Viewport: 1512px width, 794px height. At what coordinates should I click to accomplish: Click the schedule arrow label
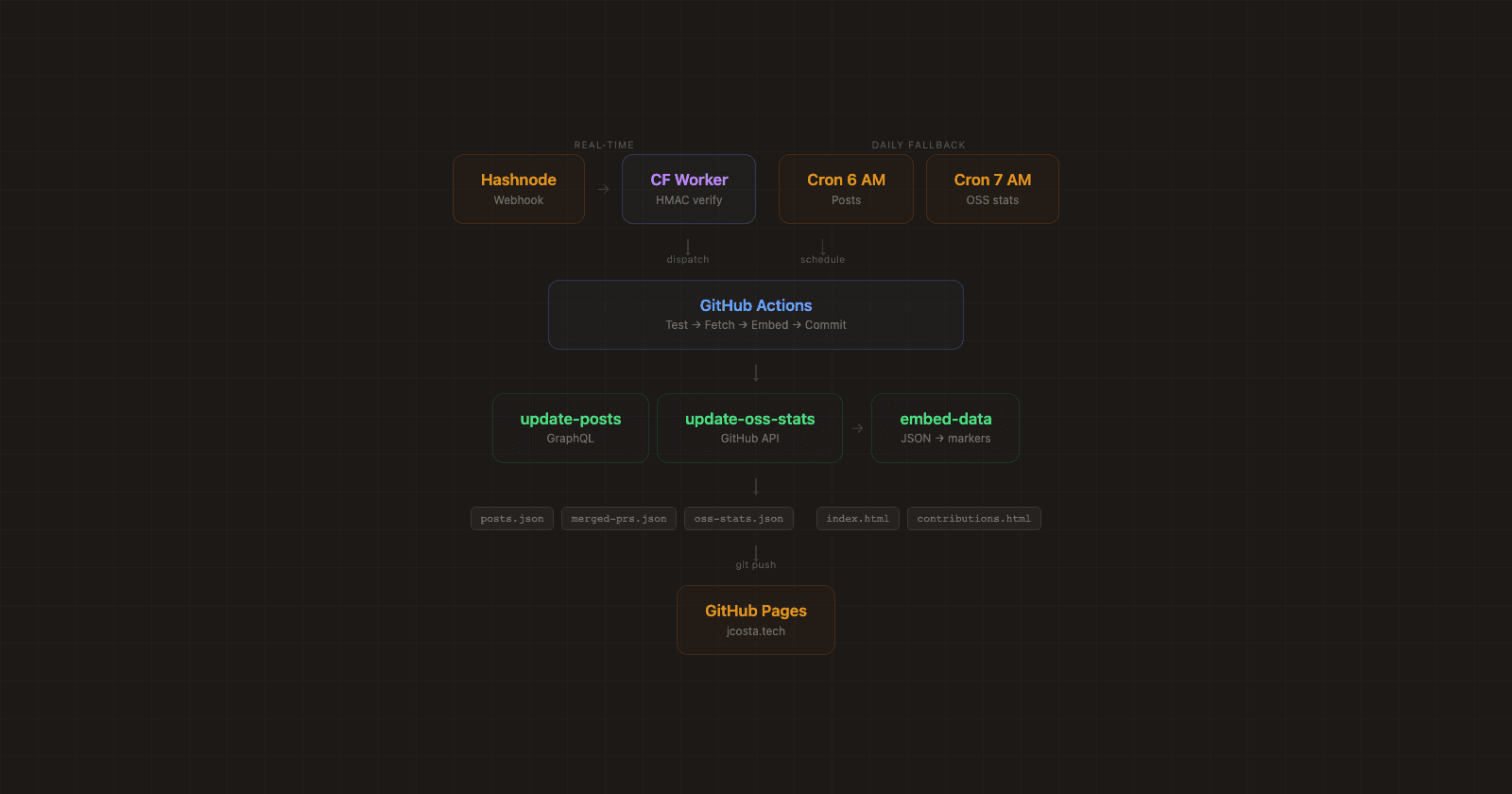(822, 259)
